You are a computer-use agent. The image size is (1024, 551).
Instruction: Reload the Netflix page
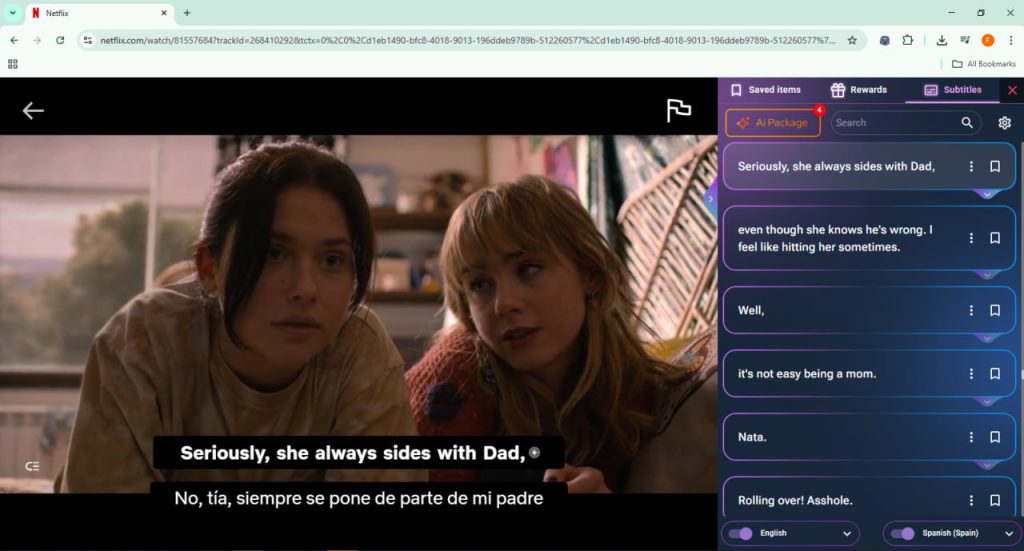pyautogui.click(x=60, y=40)
